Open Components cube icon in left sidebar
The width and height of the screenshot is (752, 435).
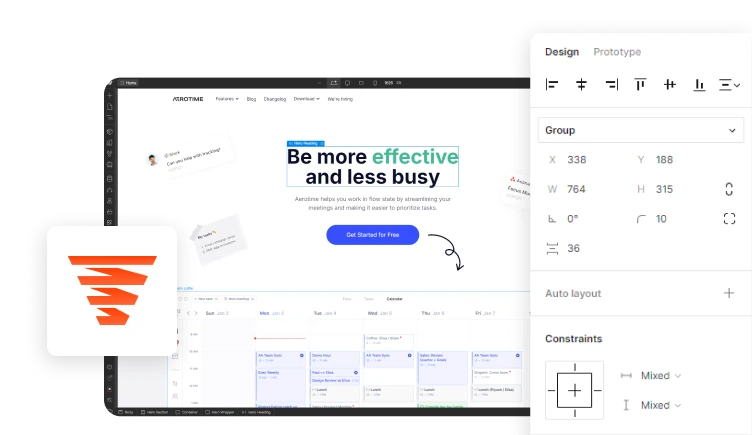pos(110,131)
